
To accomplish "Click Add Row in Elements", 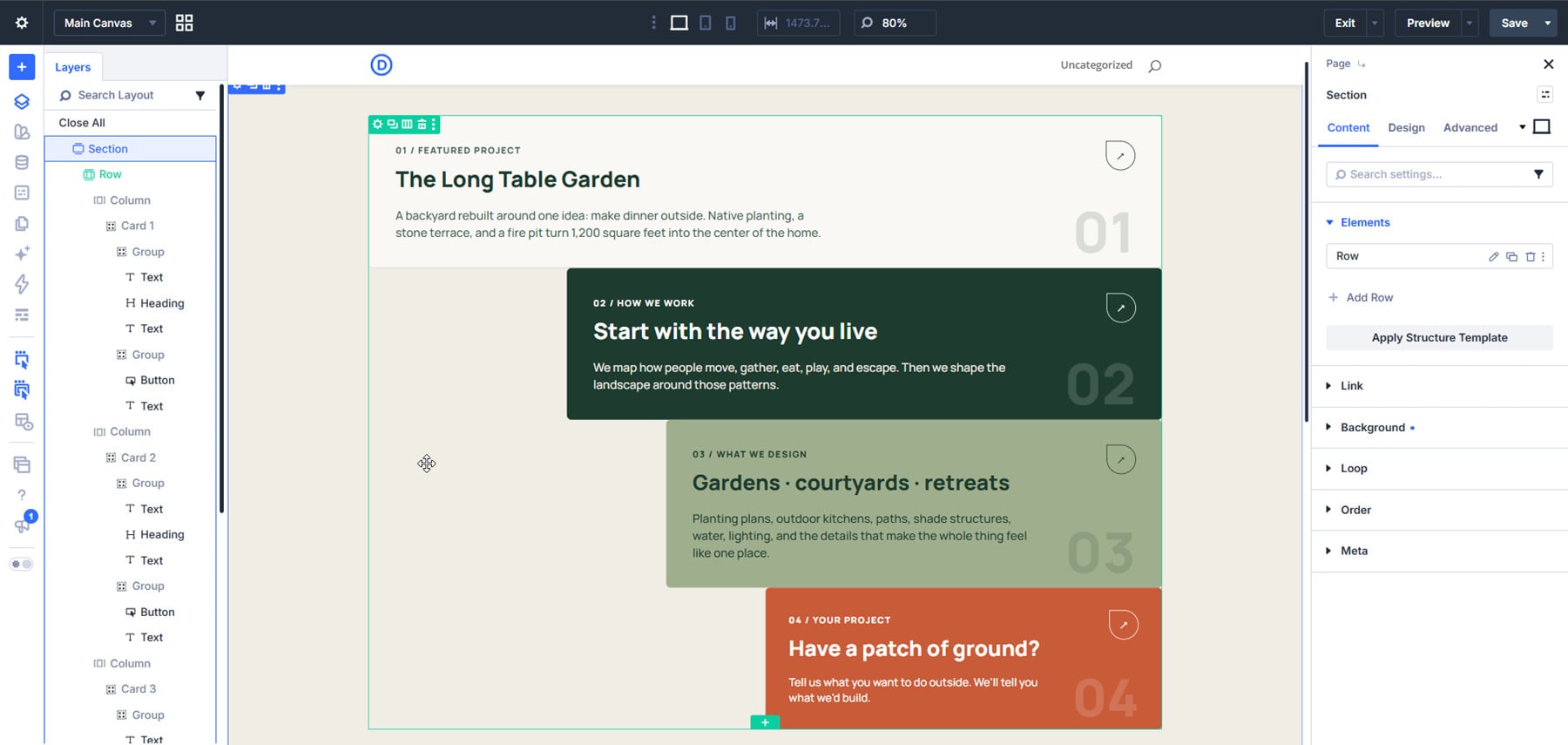I will coord(1361,298).
